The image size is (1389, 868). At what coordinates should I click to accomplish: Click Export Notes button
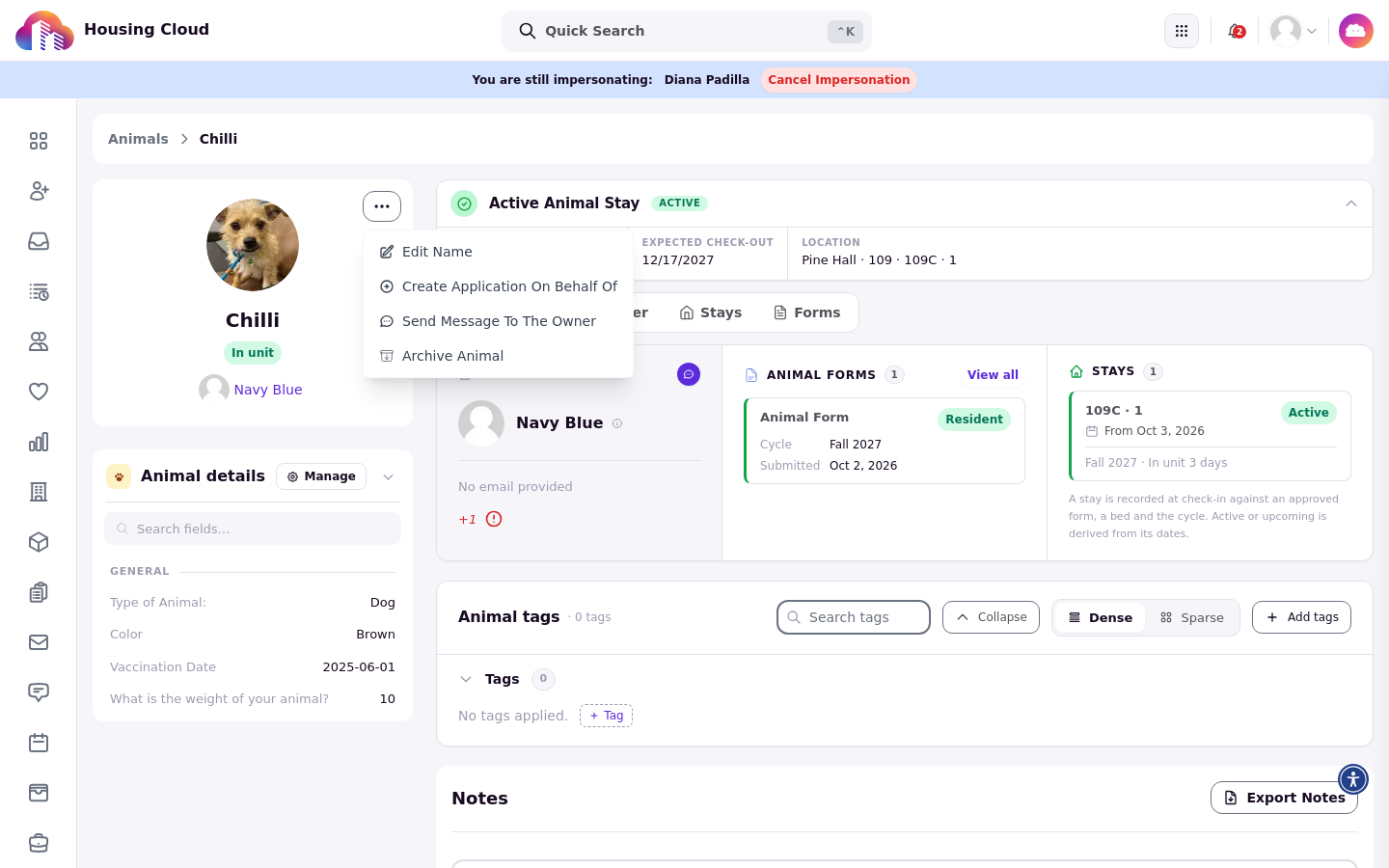tap(1284, 798)
